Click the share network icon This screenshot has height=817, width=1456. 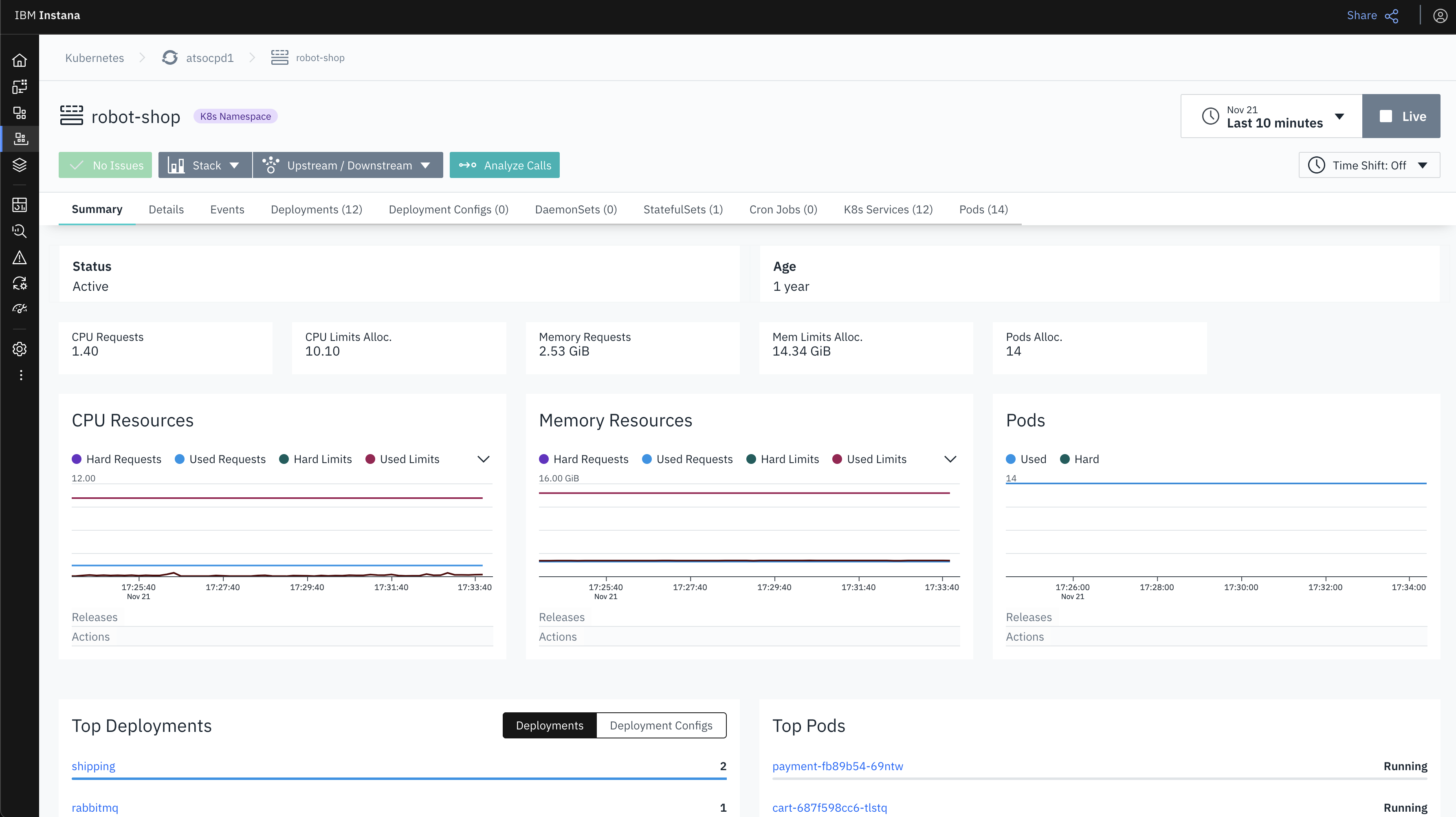[x=1392, y=16]
